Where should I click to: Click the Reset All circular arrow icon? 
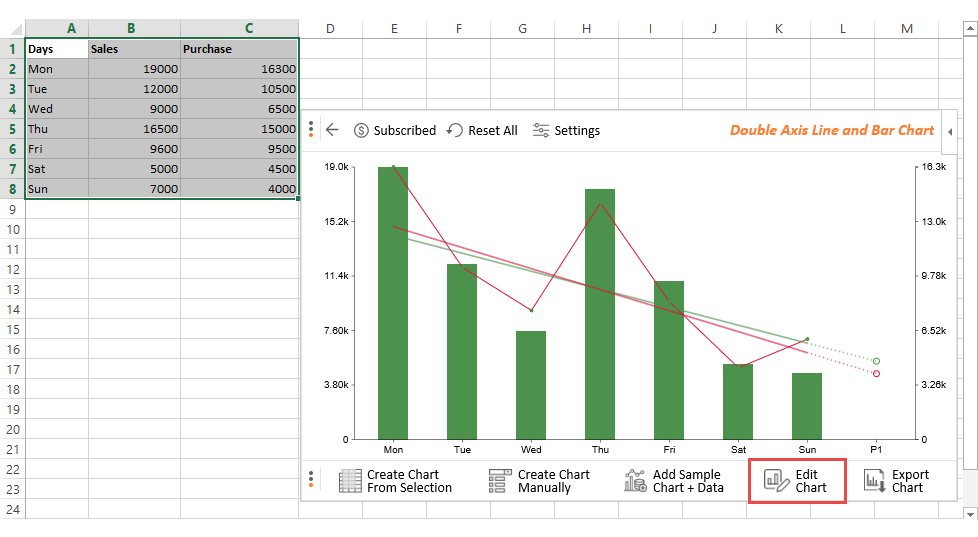pyautogui.click(x=455, y=130)
